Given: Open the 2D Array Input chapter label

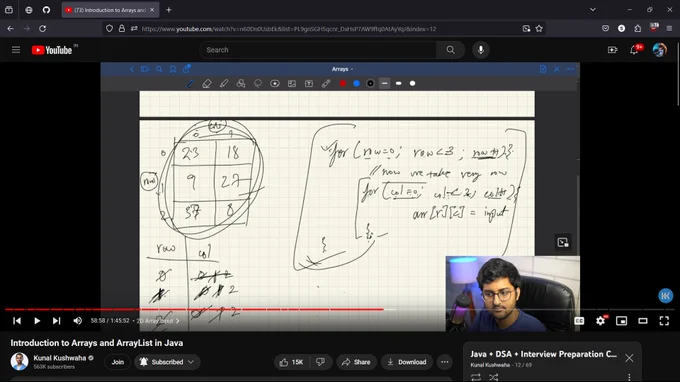Looking at the screenshot, I should [x=158, y=321].
